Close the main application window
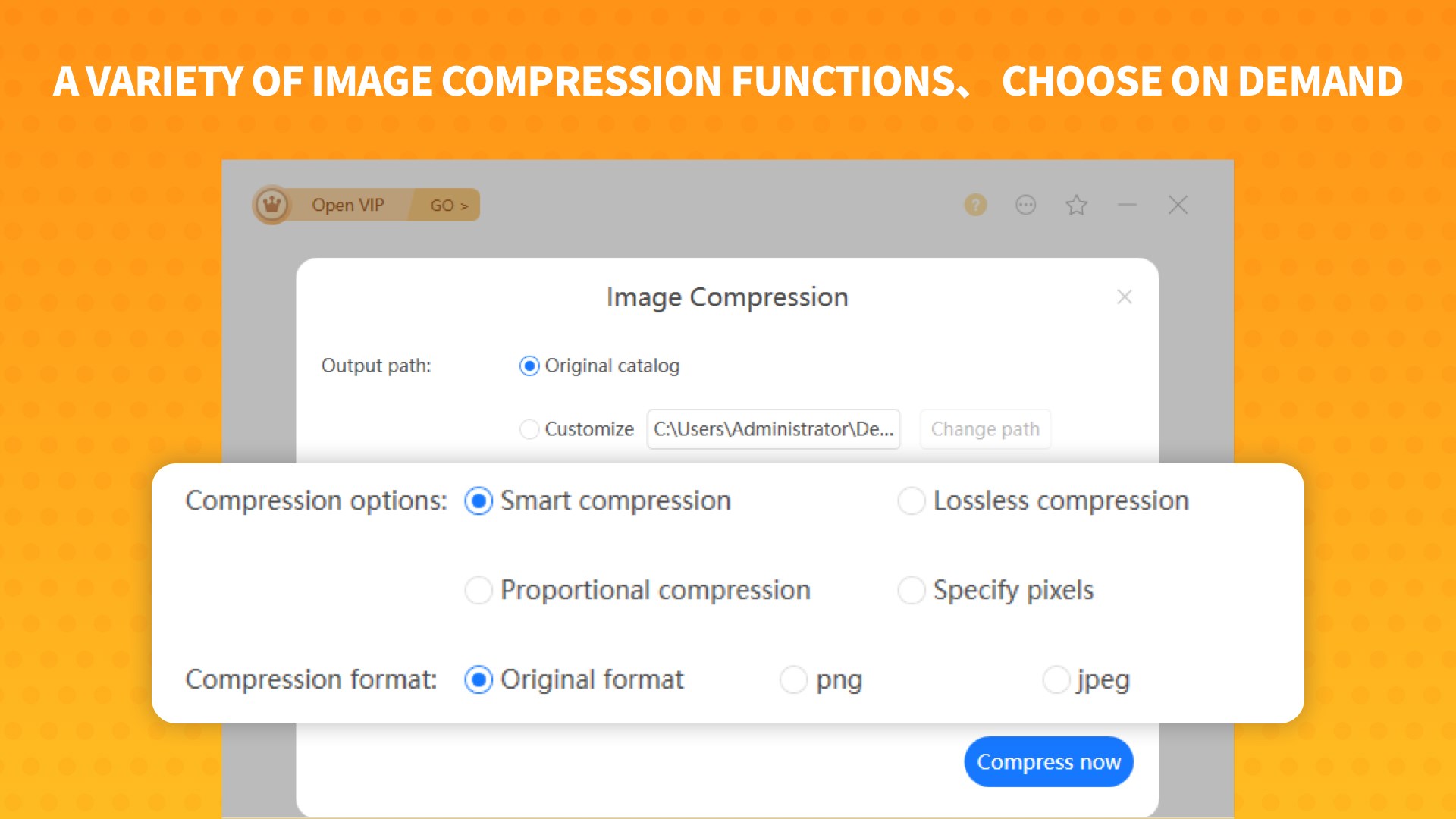This screenshot has height=819, width=1456. click(1178, 205)
